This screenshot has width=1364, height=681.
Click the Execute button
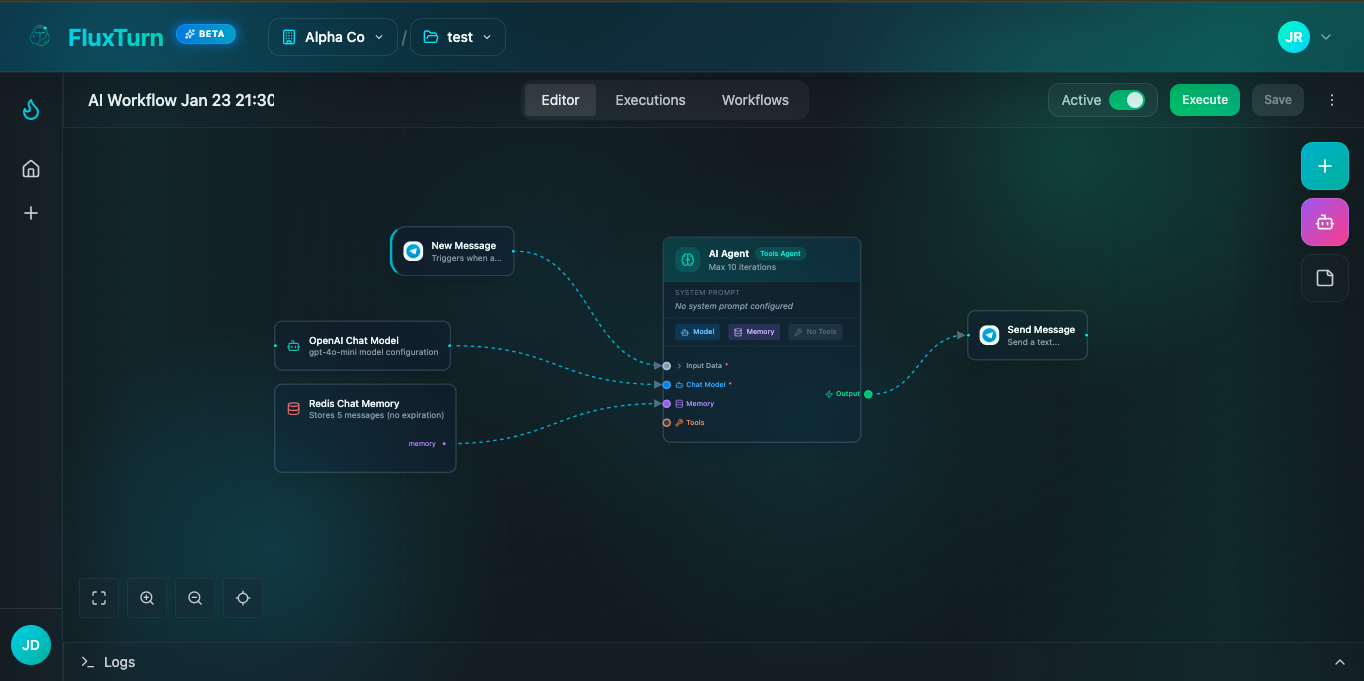(1205, 100)
